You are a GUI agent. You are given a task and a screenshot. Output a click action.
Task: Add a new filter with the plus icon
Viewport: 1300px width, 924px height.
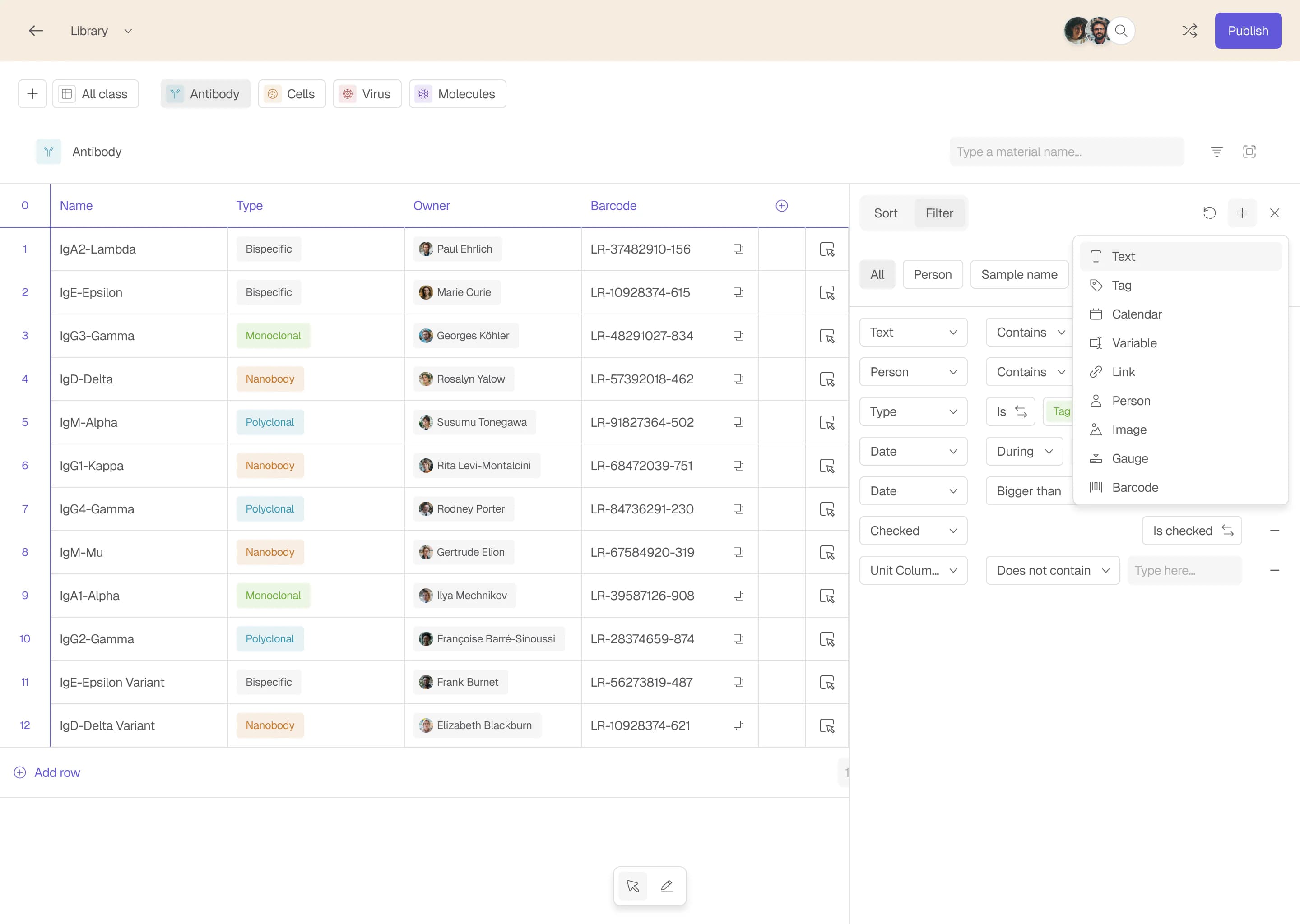(x=1242, y=213)
